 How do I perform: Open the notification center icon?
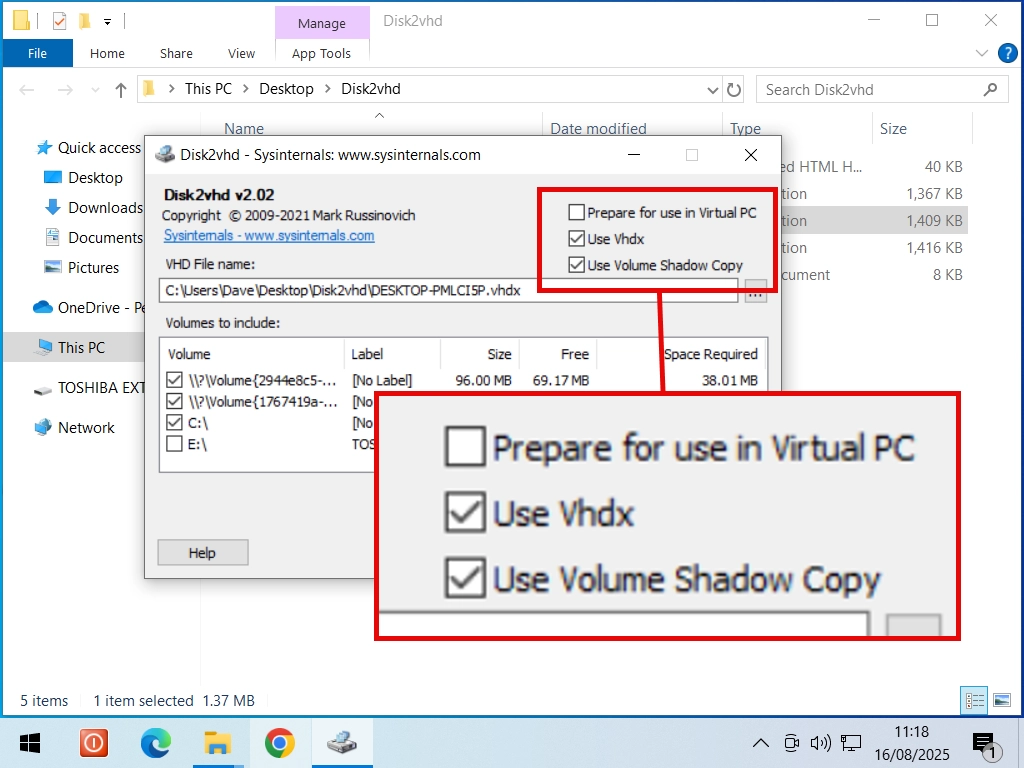pos(985,744)
